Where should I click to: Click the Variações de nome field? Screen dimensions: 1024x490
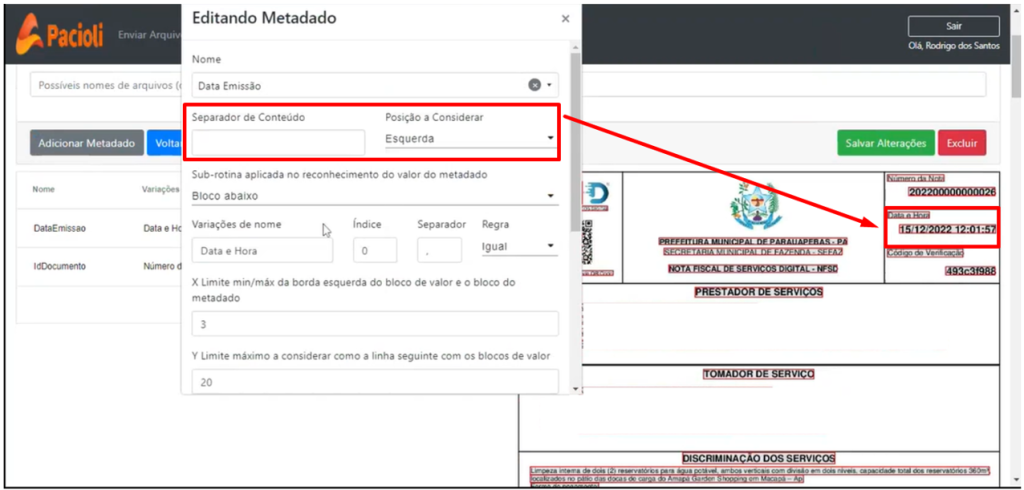point(262,250)
